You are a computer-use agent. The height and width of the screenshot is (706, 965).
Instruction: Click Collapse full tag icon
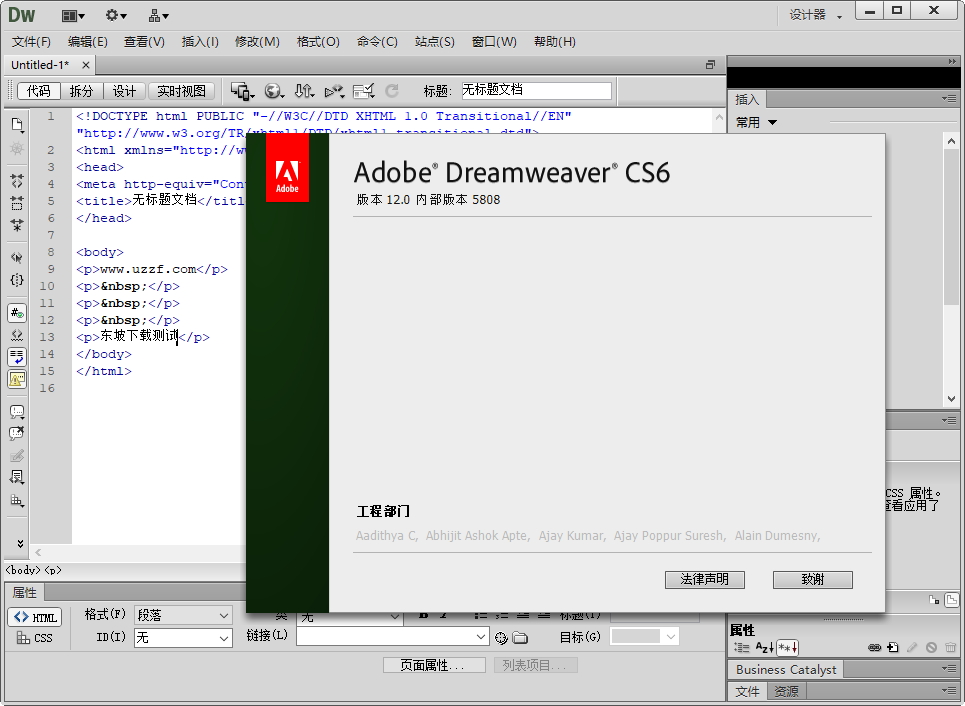(17, 180)
